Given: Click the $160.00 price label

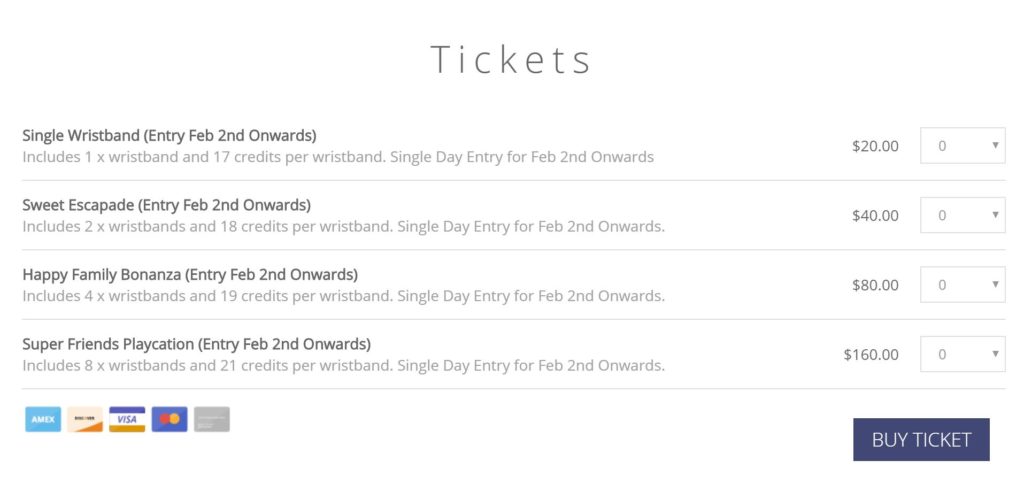Looking at the screenshot, I should [x=871, y=354].
